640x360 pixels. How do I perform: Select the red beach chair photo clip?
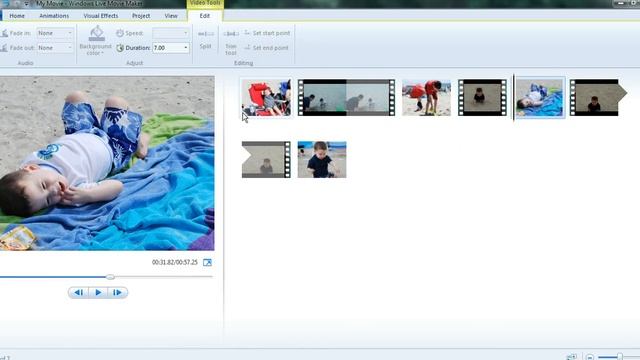click(x=266, y=98)
